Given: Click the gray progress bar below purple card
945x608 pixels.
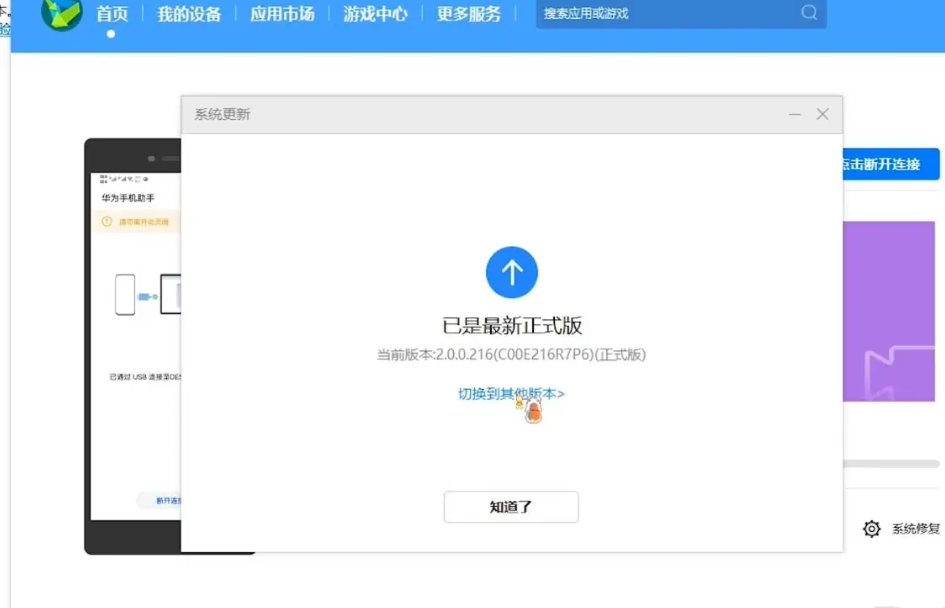Looking at the screenshot, I should [891, 464].
